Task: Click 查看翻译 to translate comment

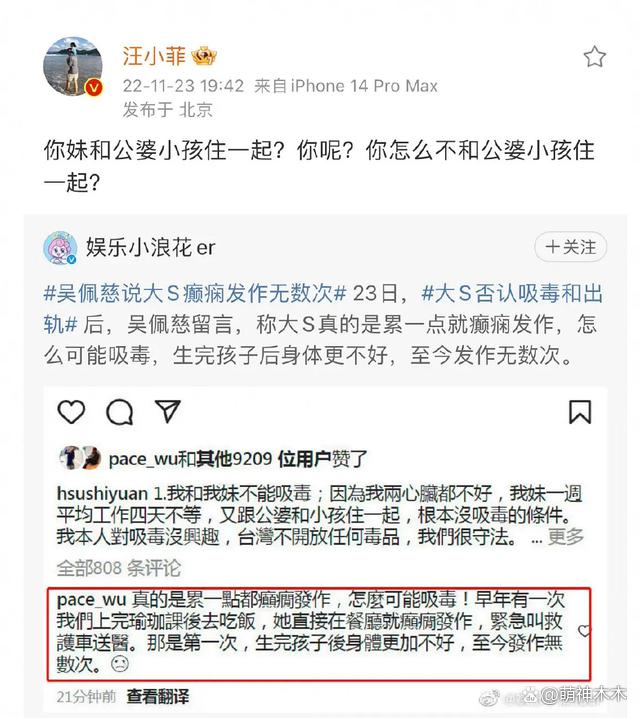Action: click(x=157, y=696)
